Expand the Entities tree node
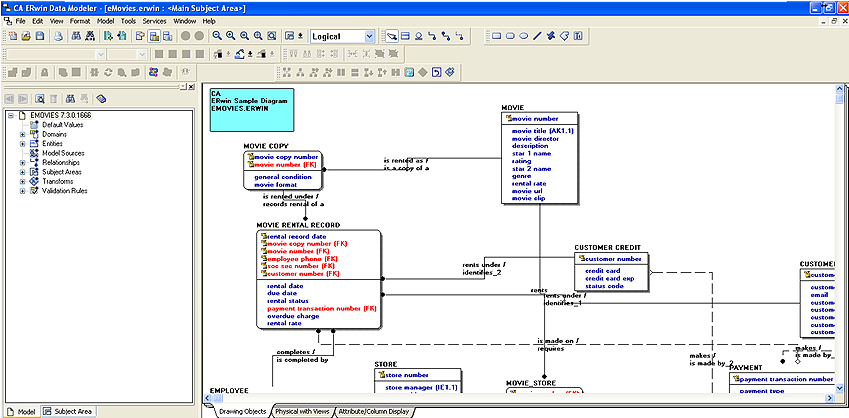Image resolution: width=849 pixels, height=418 pixels. [x=22, y=144]
